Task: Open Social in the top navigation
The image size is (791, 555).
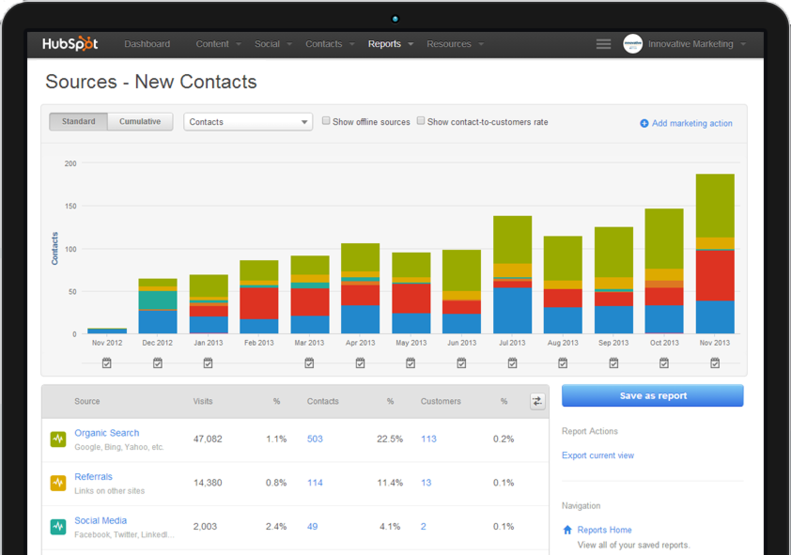Action: click(x=267, y=44)
